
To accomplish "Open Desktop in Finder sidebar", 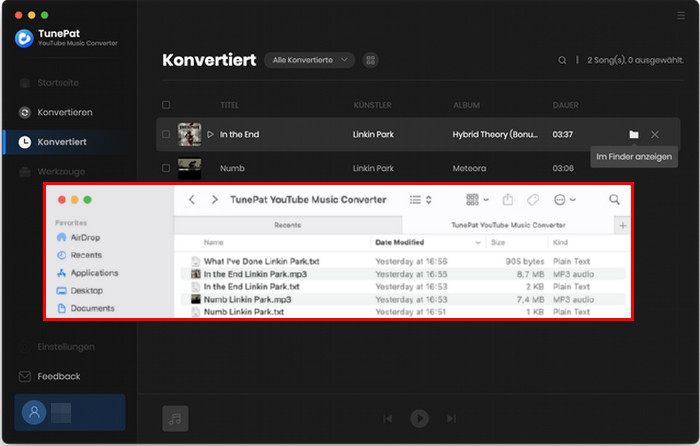I will pos(80,291).
